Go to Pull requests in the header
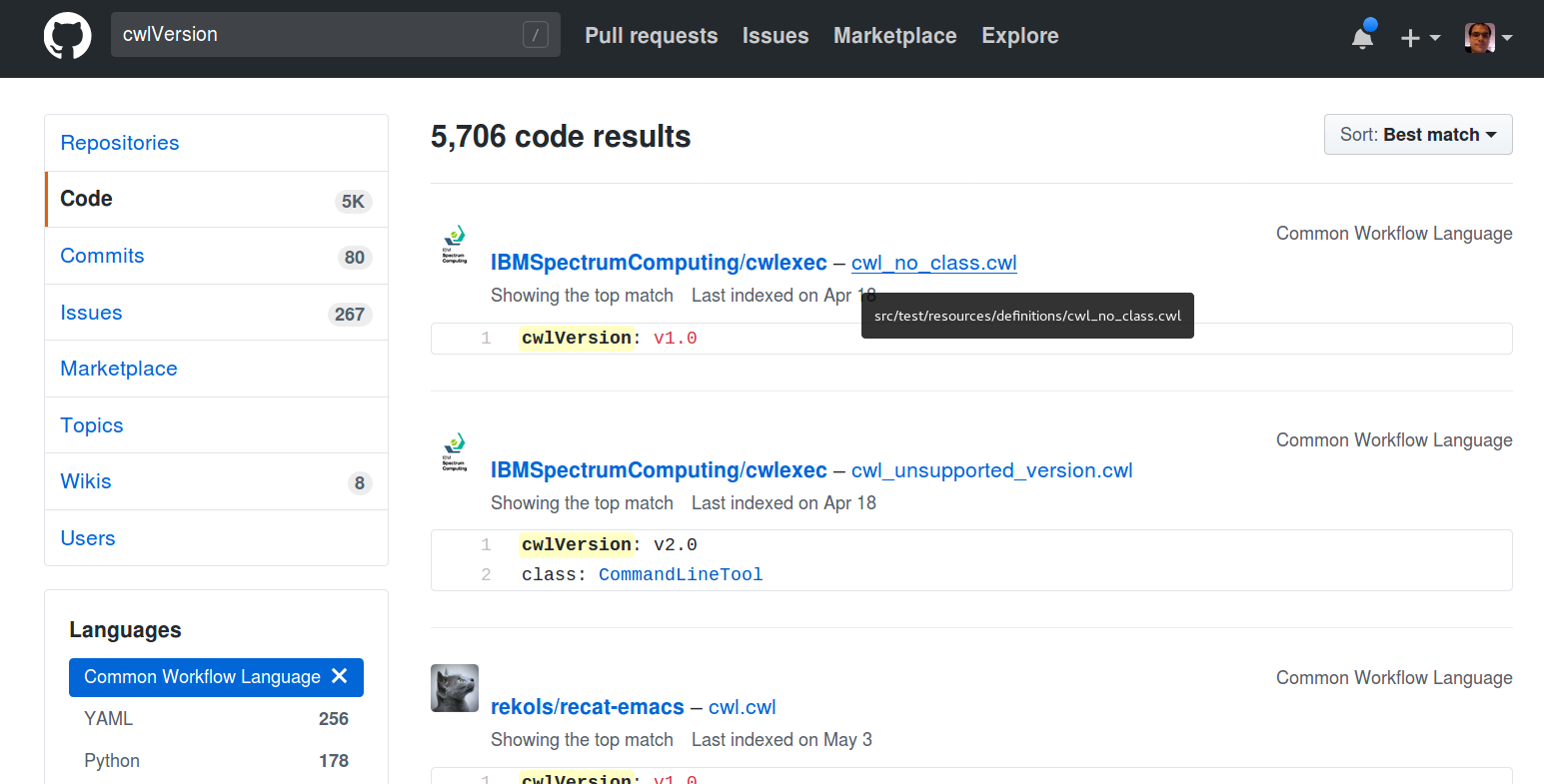The height and width of the screenshot is (784, 1544). click(651, 36)
